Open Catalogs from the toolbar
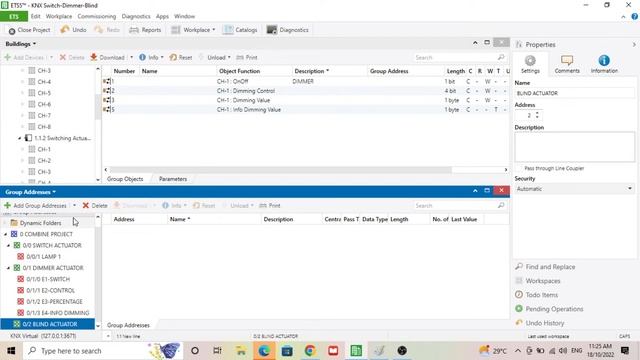Viewport: 640px width, 360px height. point(240,30)
